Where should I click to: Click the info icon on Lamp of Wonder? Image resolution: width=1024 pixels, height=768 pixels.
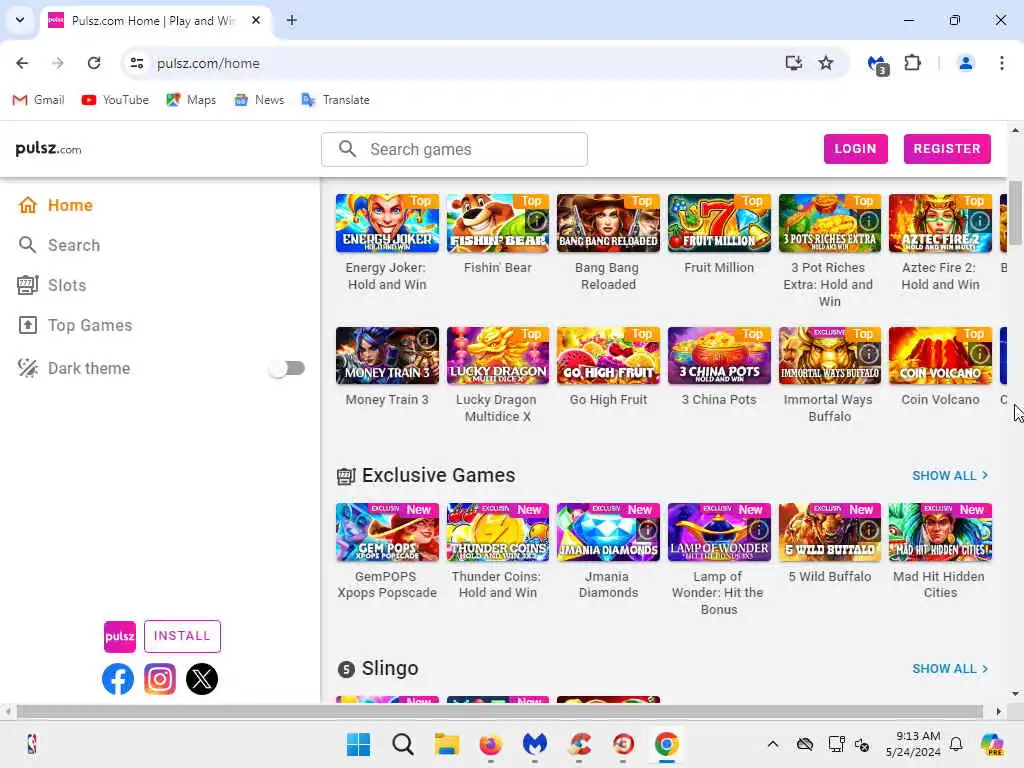coord(758,530)
